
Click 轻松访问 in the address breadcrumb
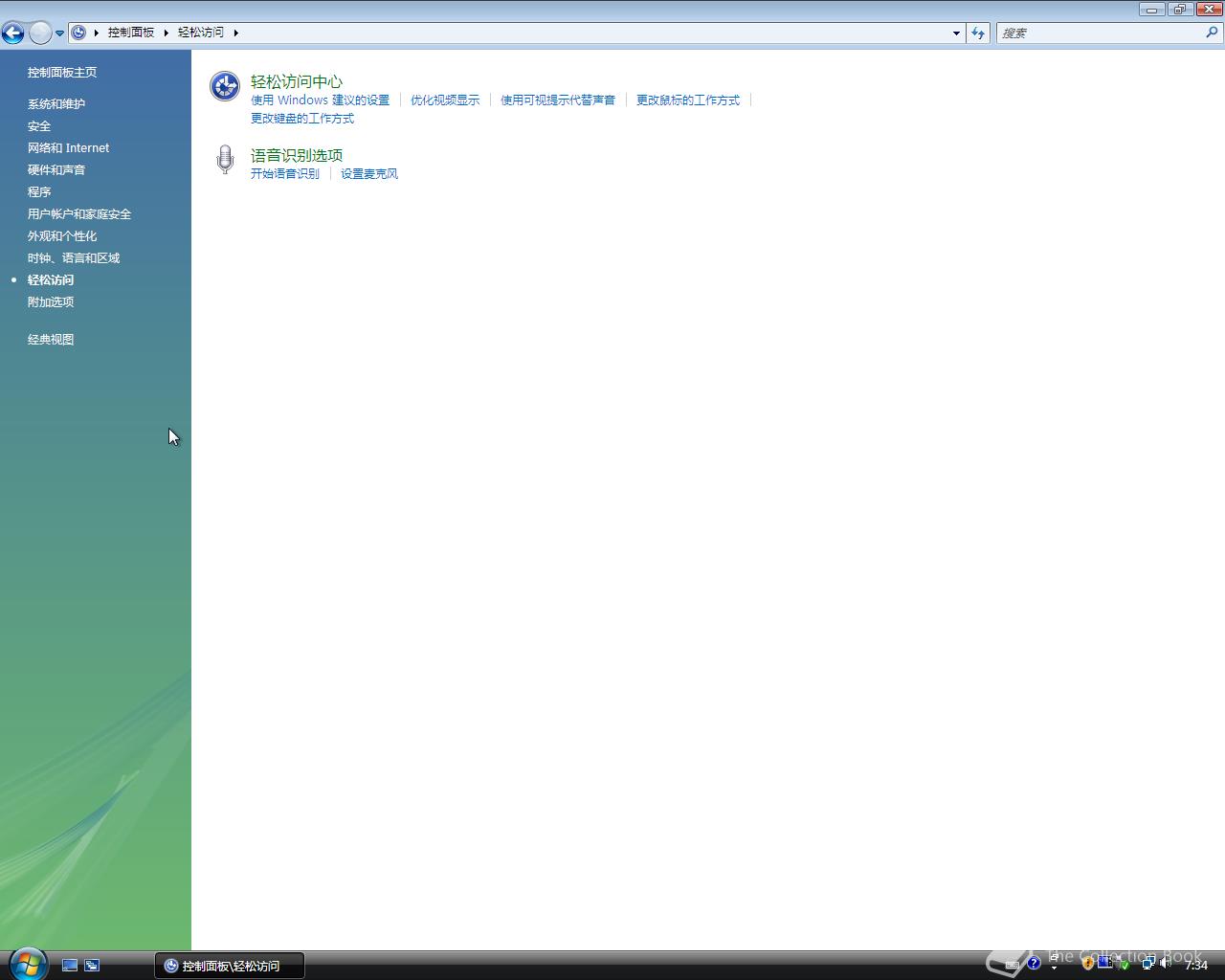tap(201, 33)
